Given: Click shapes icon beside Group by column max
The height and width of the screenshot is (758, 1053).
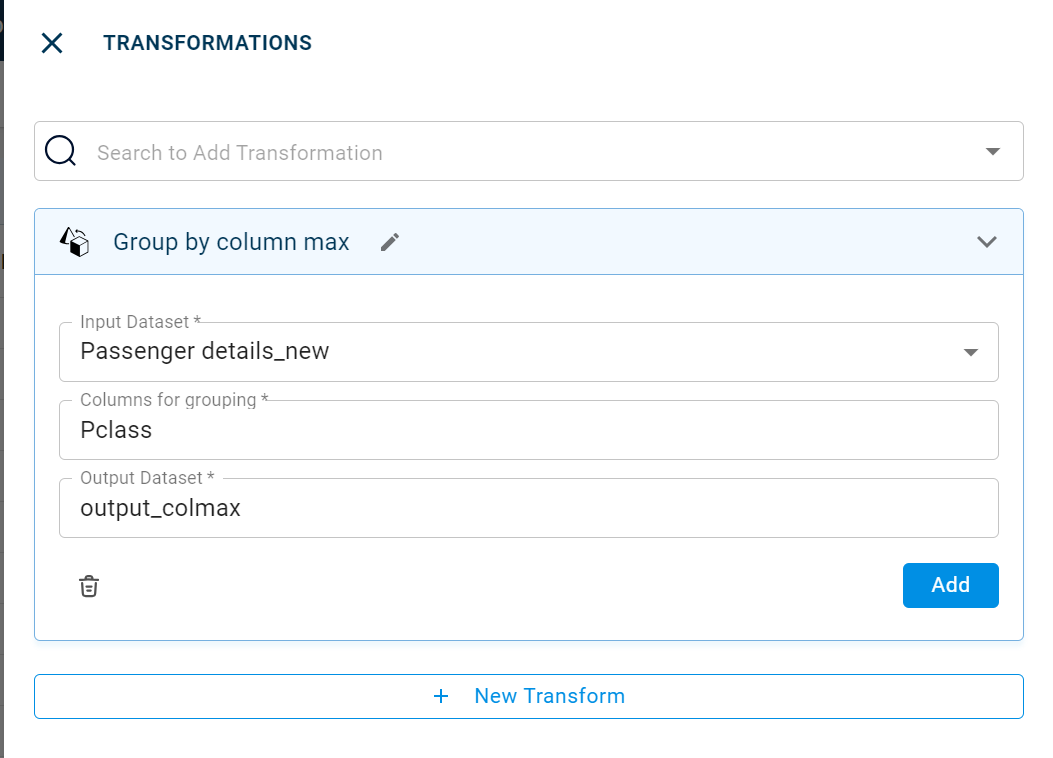Looking at the screenshot, I should pyautogui.click(x=75, y=242).
